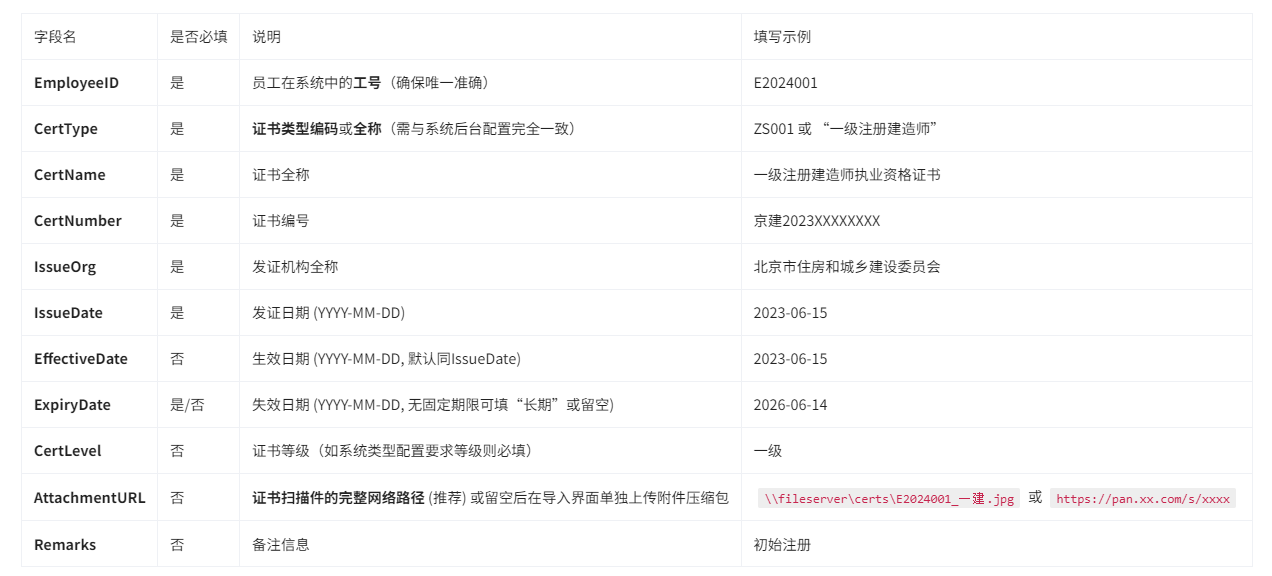Image resolution: width=1272 pixels, height=576 pixels.
Task: Select the CertType field name
Action: (x=66, y=129)
